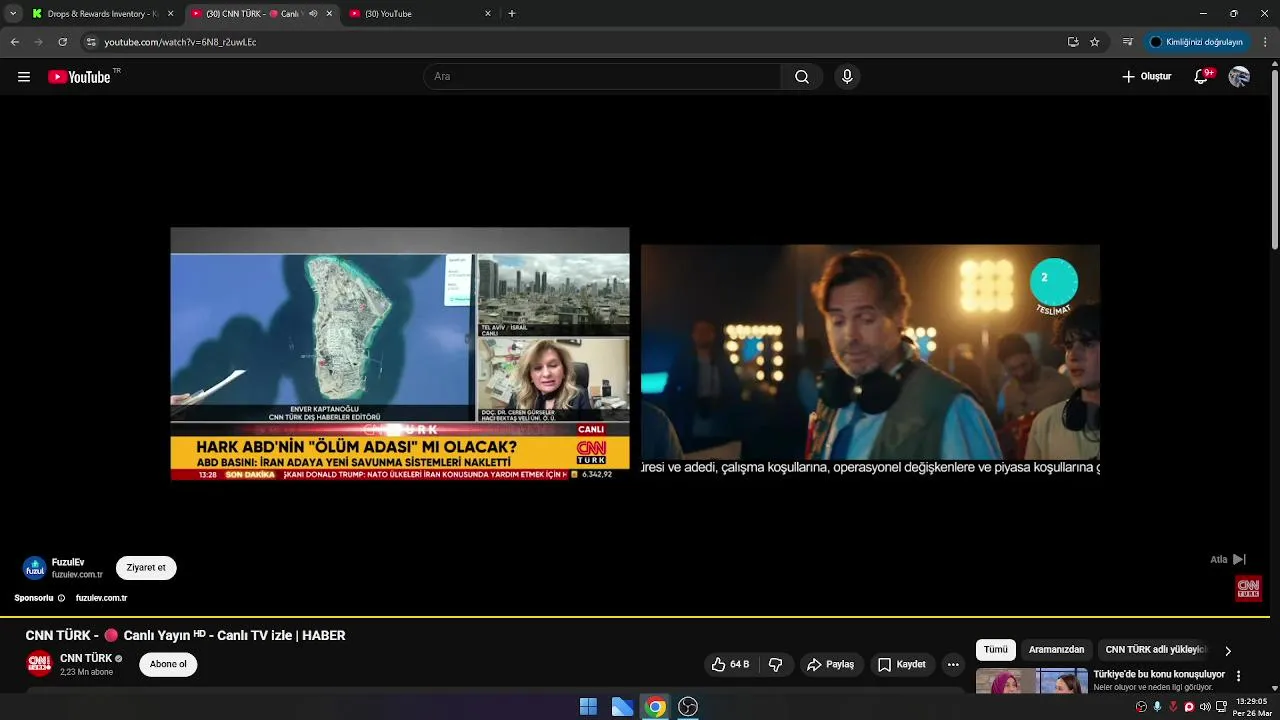Share the video with Paylaş button

(x=830, y=664)
